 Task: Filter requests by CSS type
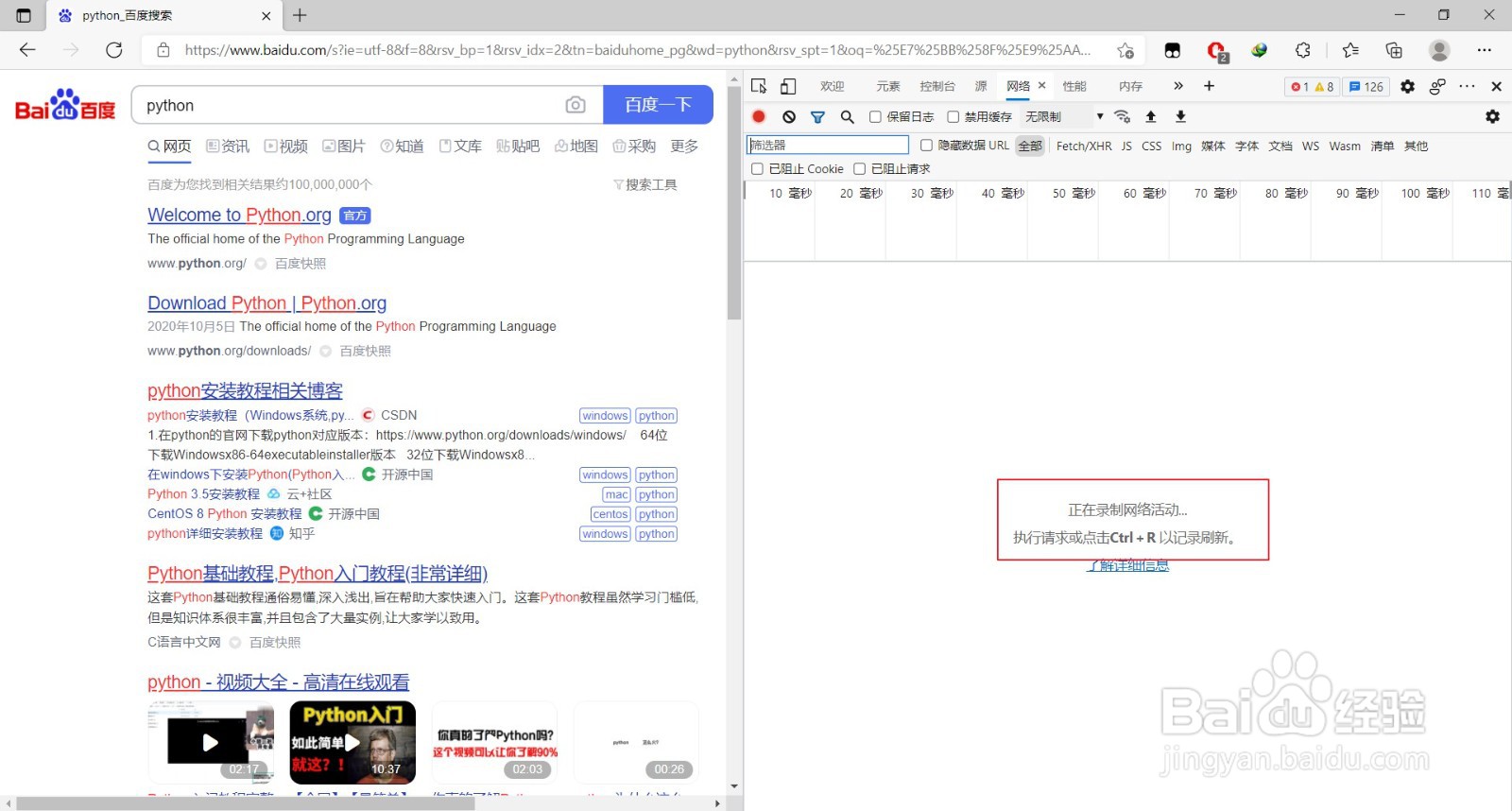coord(1151,147)
